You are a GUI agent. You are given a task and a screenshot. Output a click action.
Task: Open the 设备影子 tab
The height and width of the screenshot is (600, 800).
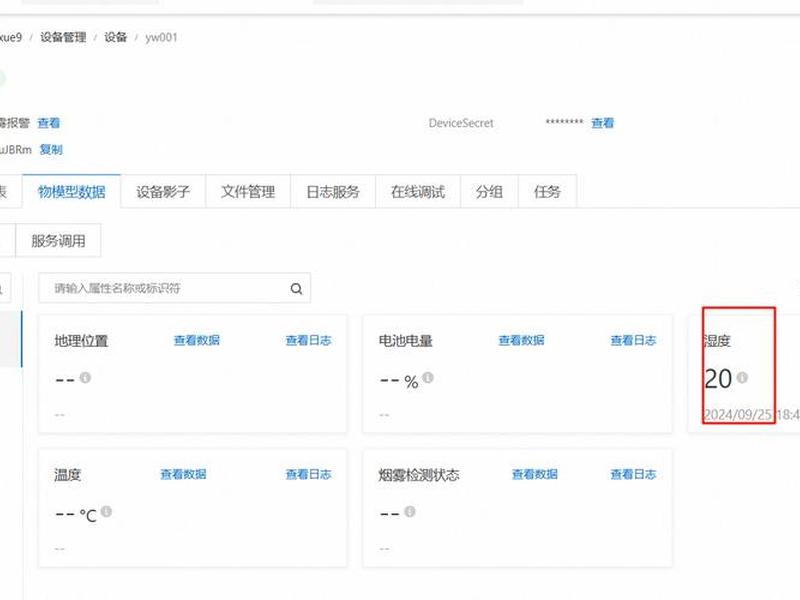pos(163,192)
